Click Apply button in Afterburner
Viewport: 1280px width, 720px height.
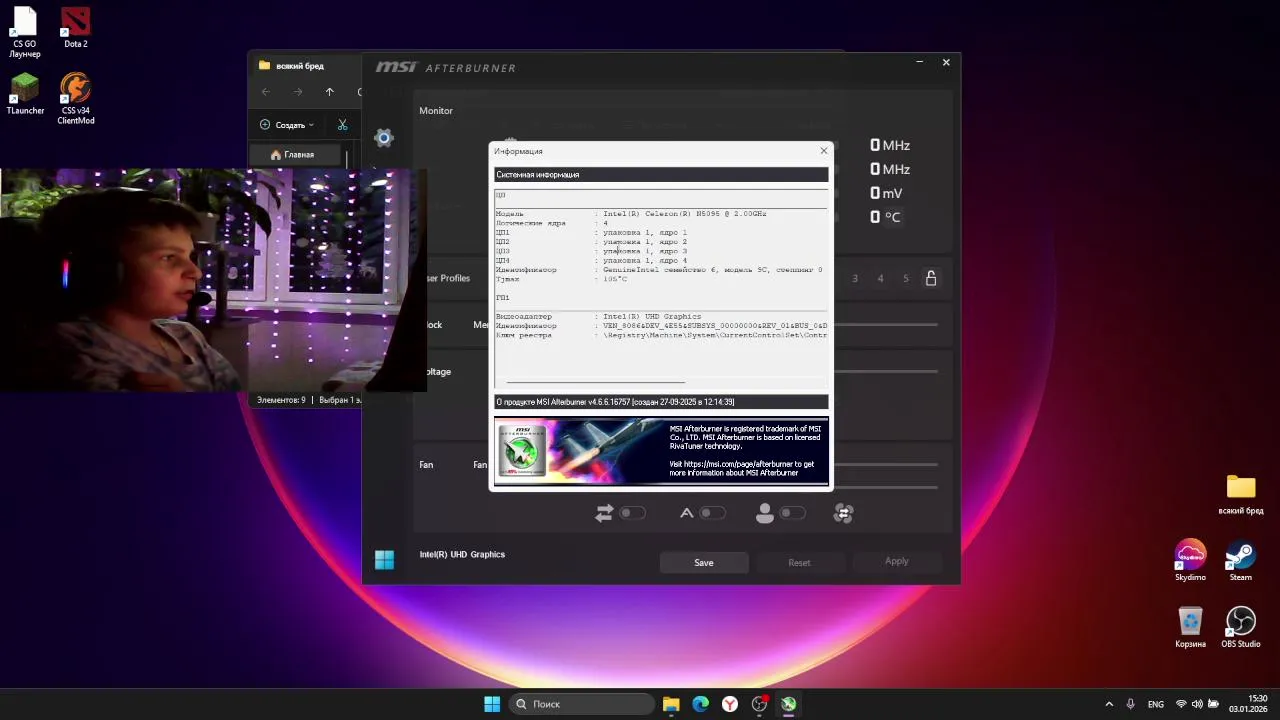[x=897, y=562]
